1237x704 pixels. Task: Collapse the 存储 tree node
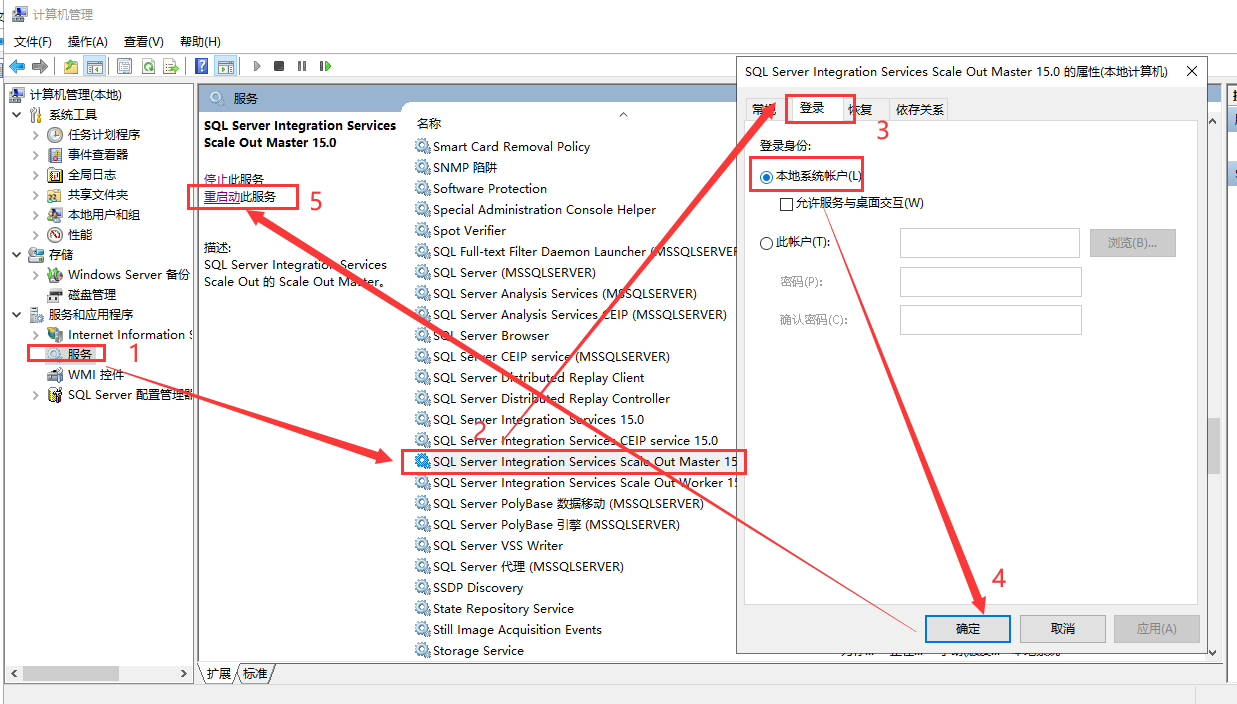[x=14, y=254]
